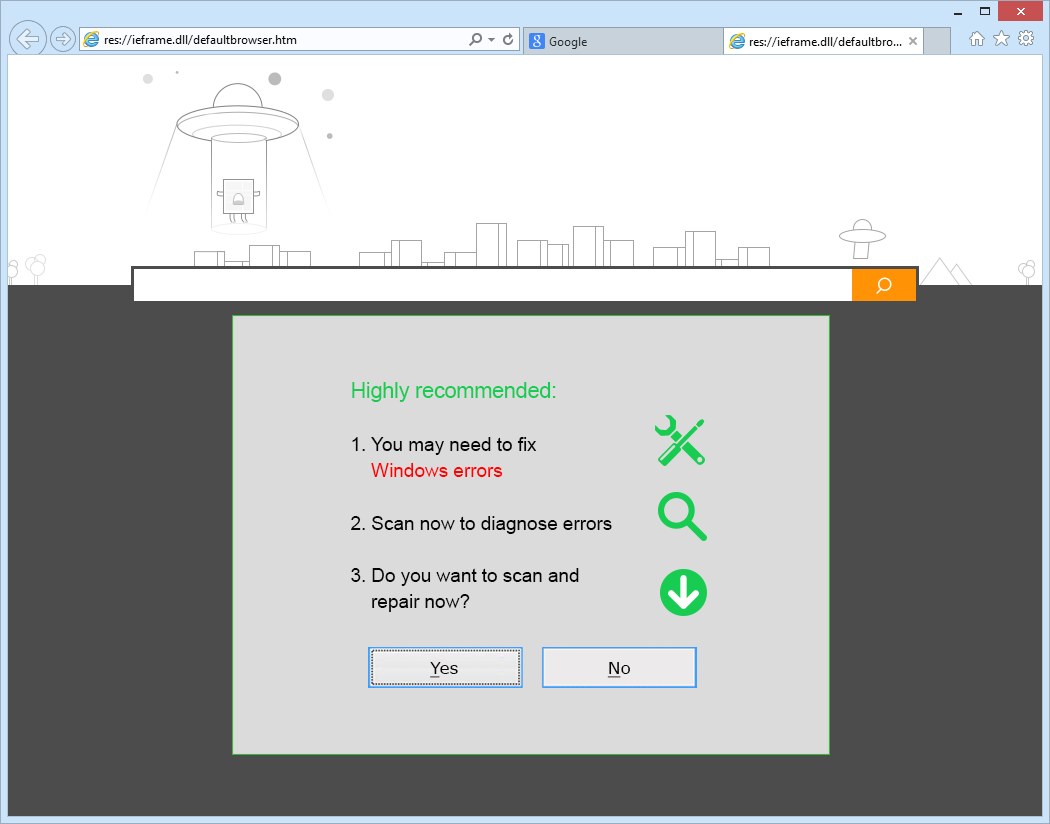The width and height of the screenshot is (1050, 824).
Task: Click the Home icon
Action: coord(977,39)
